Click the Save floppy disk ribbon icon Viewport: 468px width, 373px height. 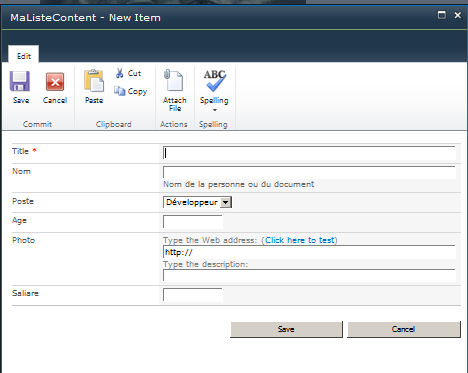pos(20,81)
